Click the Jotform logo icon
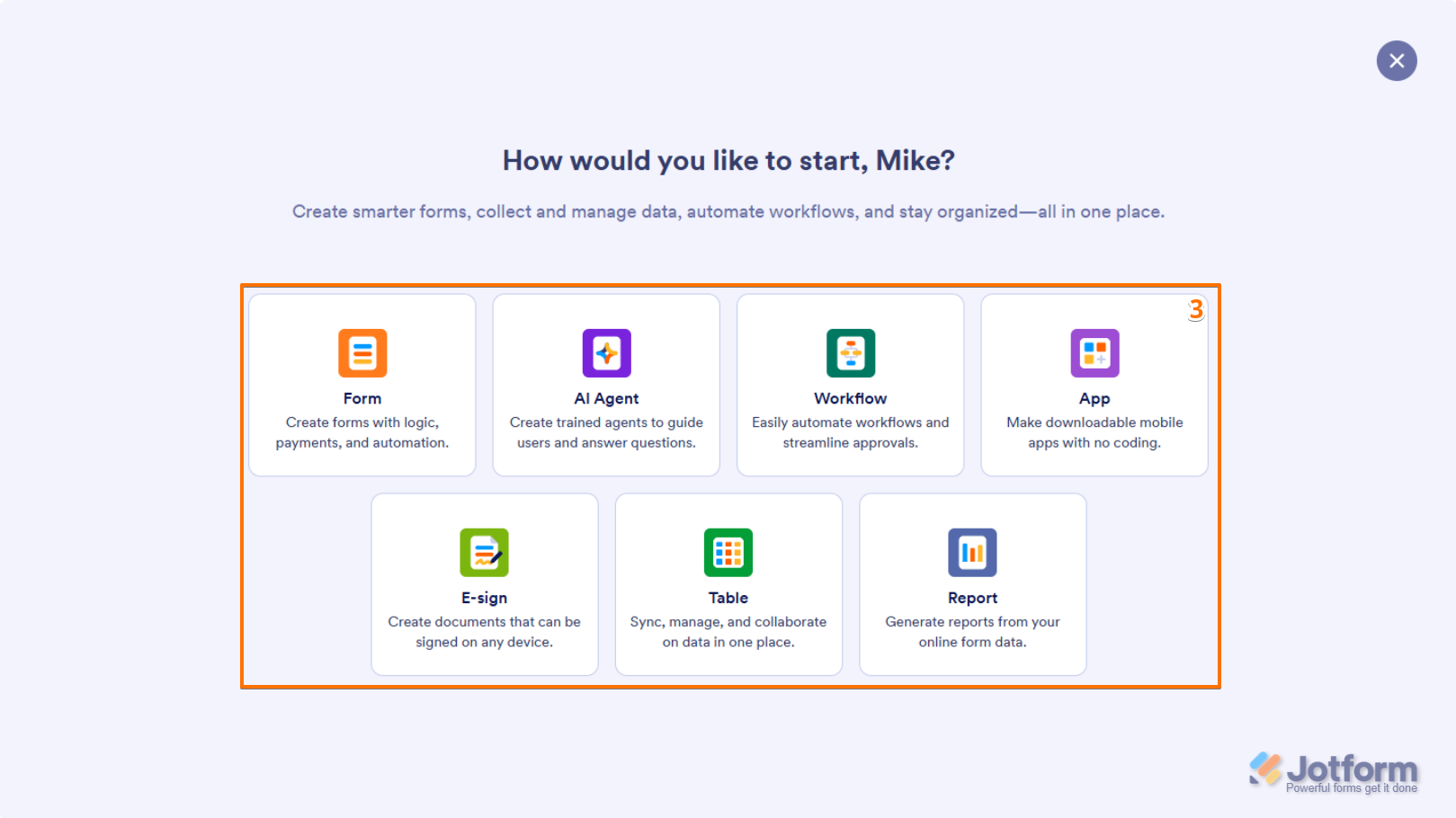 1265,769
